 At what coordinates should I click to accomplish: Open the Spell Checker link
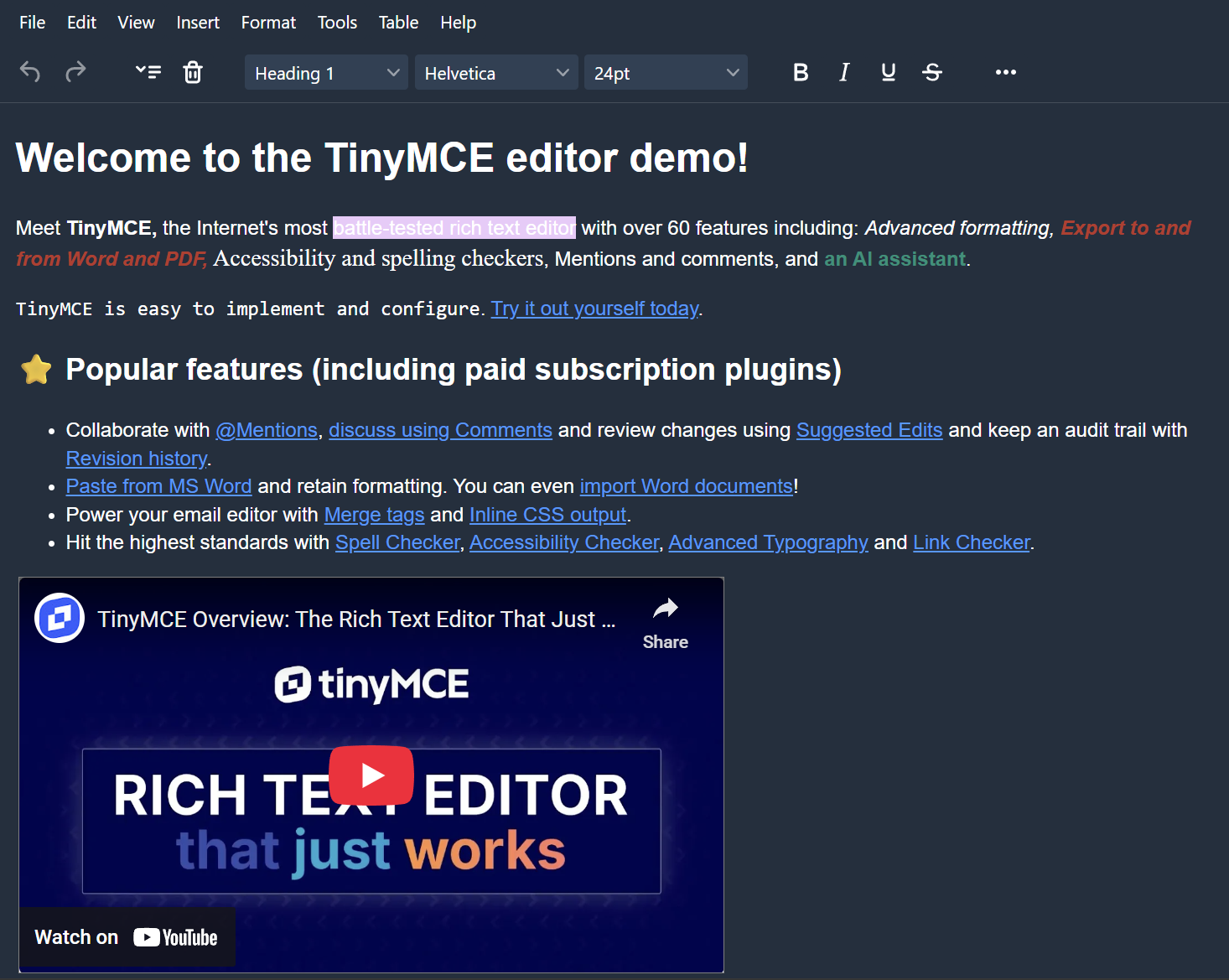click(398, 542)
